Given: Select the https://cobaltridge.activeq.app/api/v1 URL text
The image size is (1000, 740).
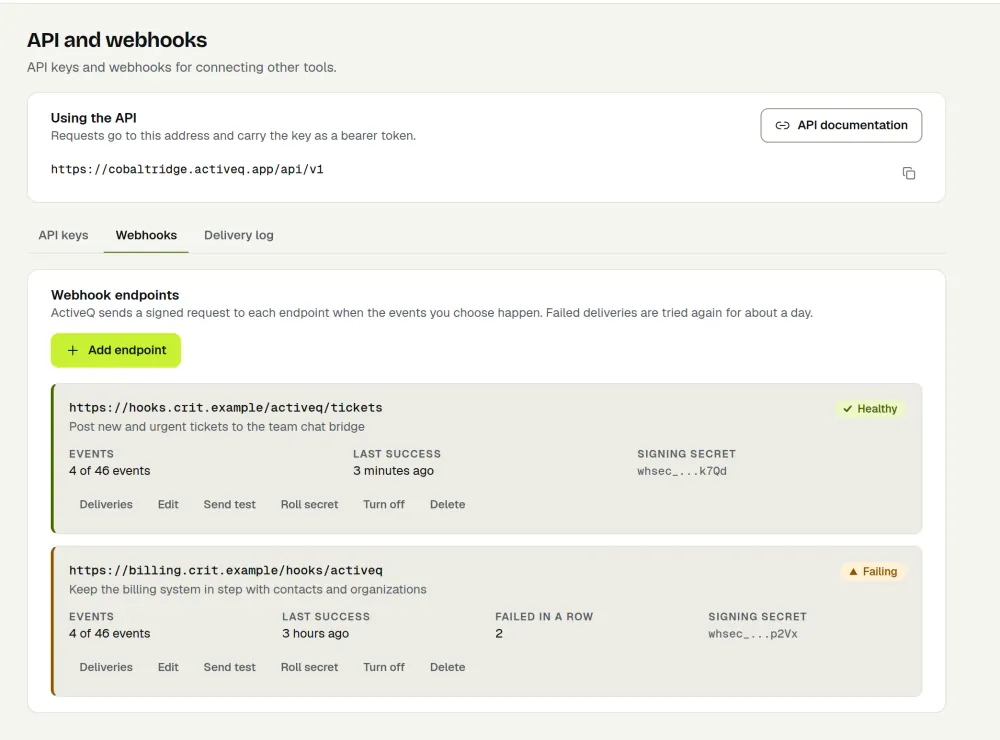Looking at the screenshot, I should pos(187,169).
